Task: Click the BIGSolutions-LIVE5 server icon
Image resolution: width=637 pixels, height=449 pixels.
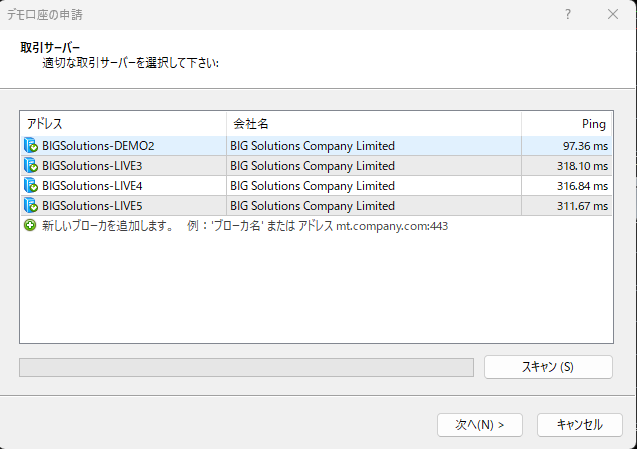Action: [31, 205]
